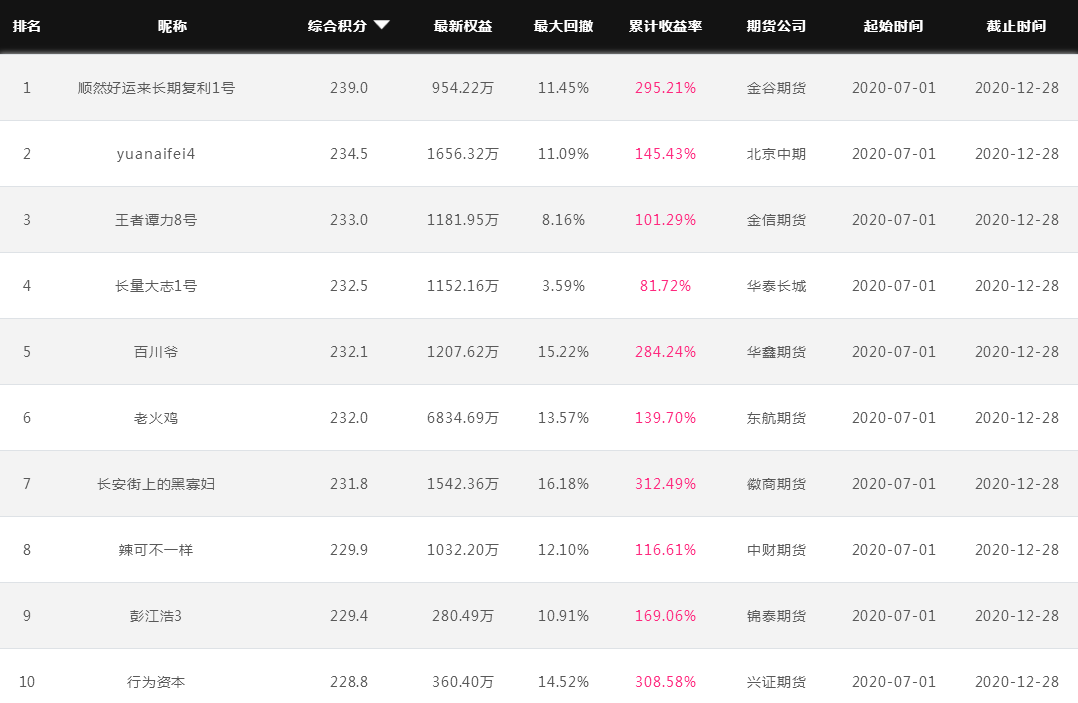Click the 辣可不一样 nickname
1078x703 pixels.
click(x=156, y=550)
